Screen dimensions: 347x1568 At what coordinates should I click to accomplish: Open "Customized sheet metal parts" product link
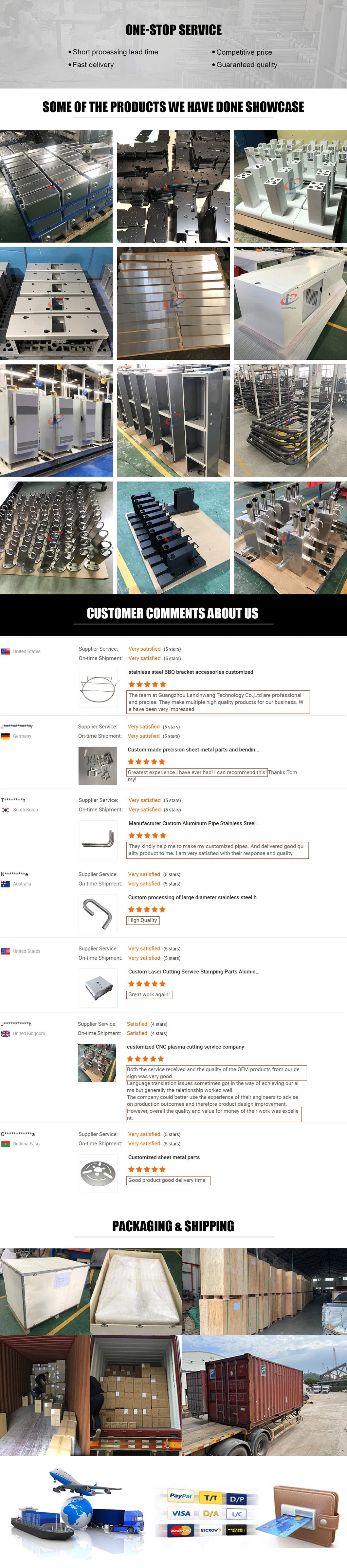pyautogui.click(x=163, y=1157)
